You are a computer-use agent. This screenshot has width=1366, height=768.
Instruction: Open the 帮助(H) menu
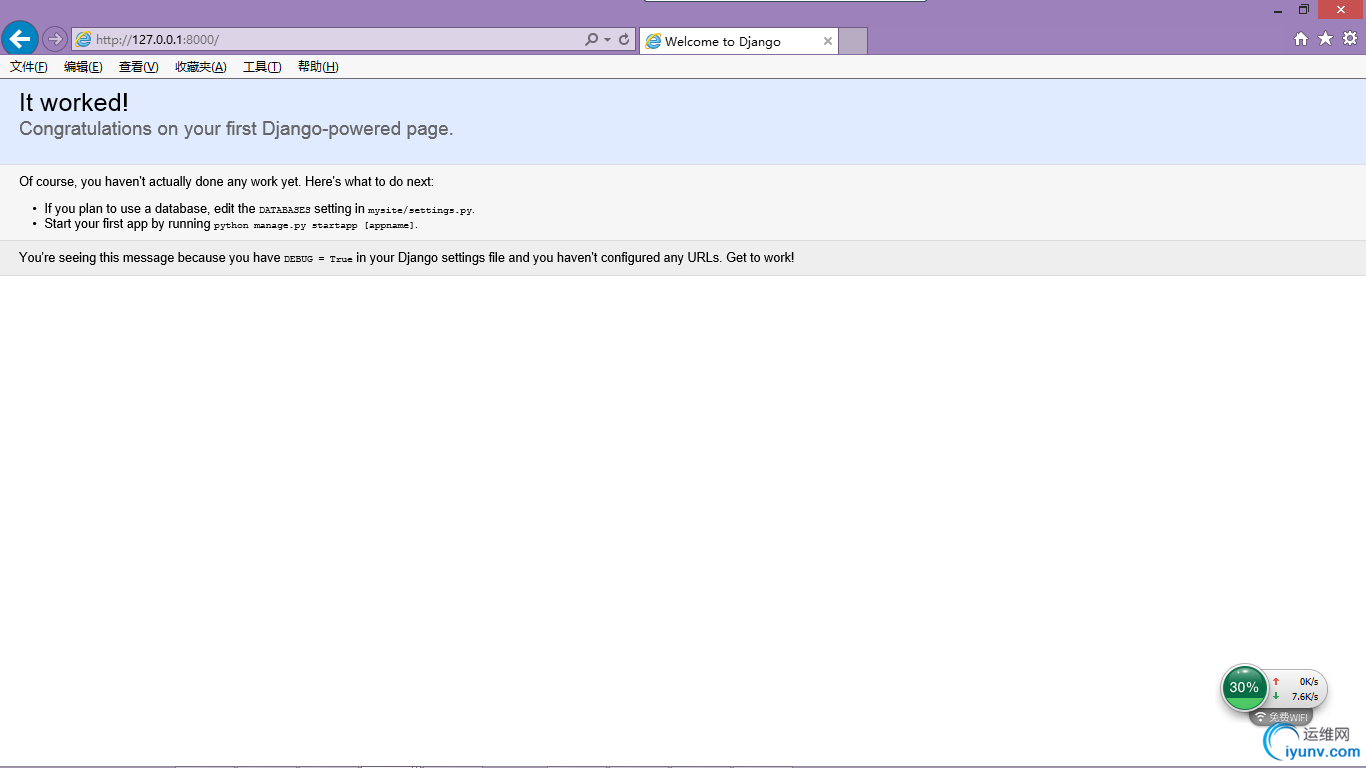(318, 67)
